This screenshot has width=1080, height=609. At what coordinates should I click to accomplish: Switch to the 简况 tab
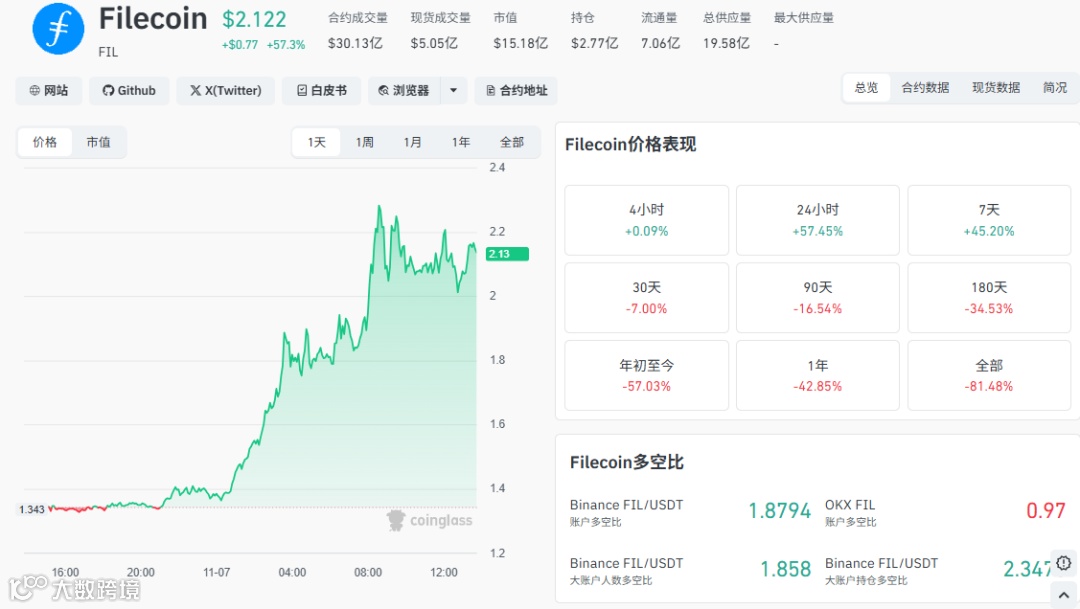pos(1055,87)
